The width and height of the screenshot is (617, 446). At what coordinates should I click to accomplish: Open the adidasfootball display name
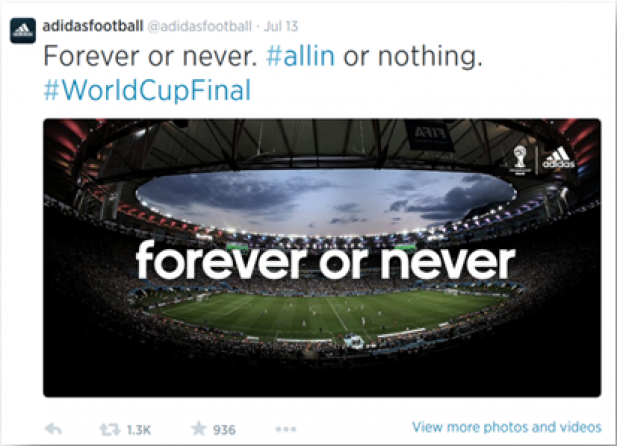(93, 26)
